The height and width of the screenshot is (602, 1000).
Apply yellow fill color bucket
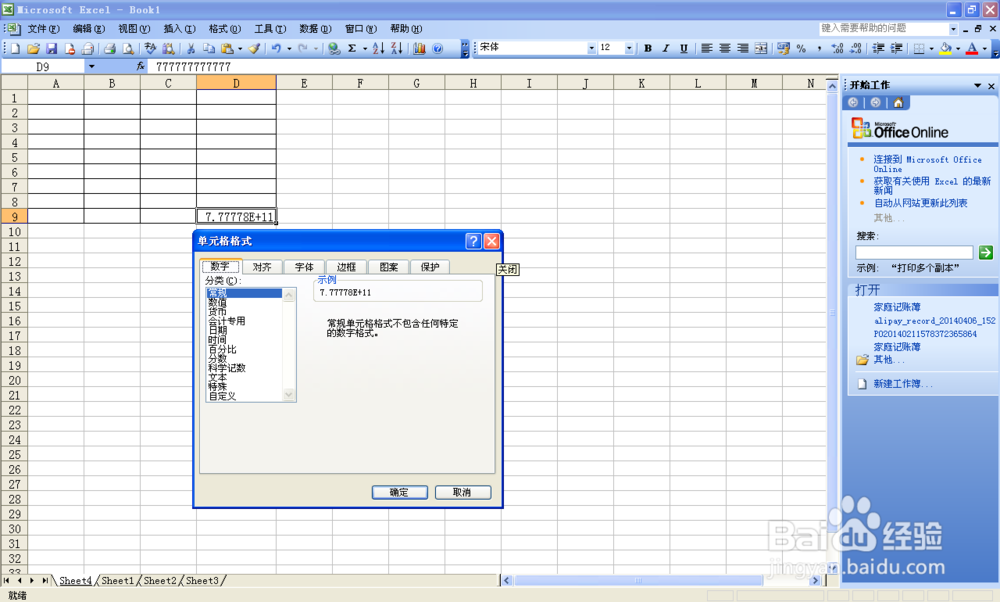pyautogui.click(x=946, y=48)
